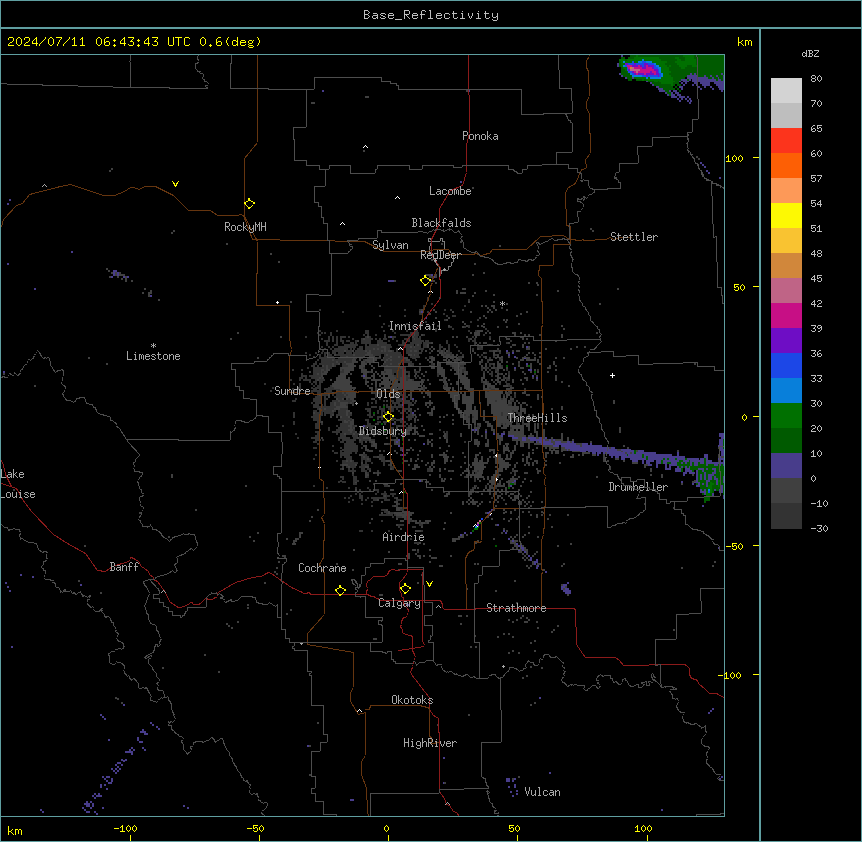
Task: Select the Calgary label
Action: [x=400, y=603]
